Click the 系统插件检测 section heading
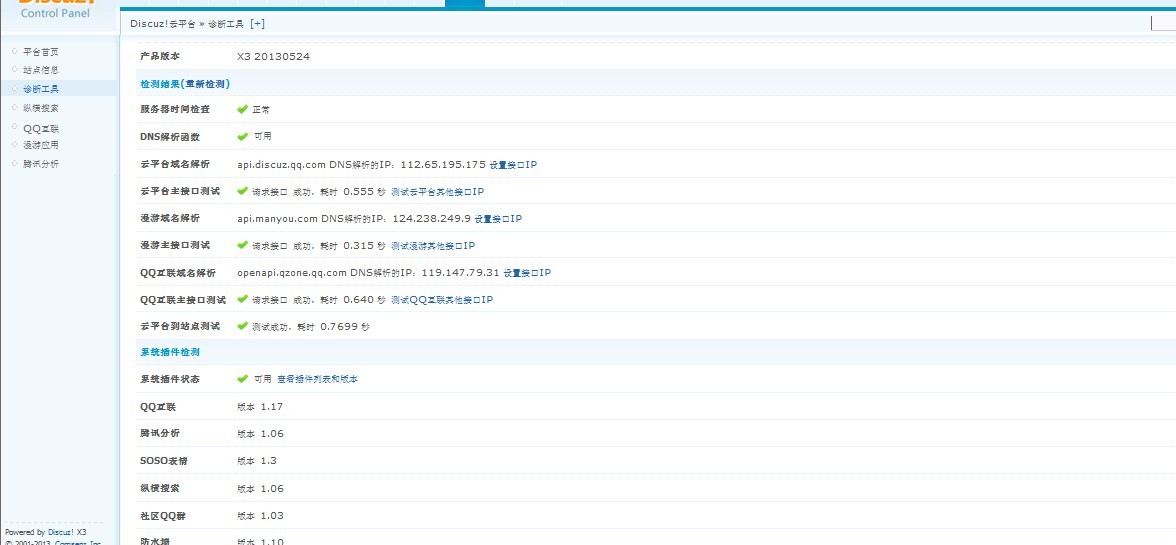 [x=170, y=352]
